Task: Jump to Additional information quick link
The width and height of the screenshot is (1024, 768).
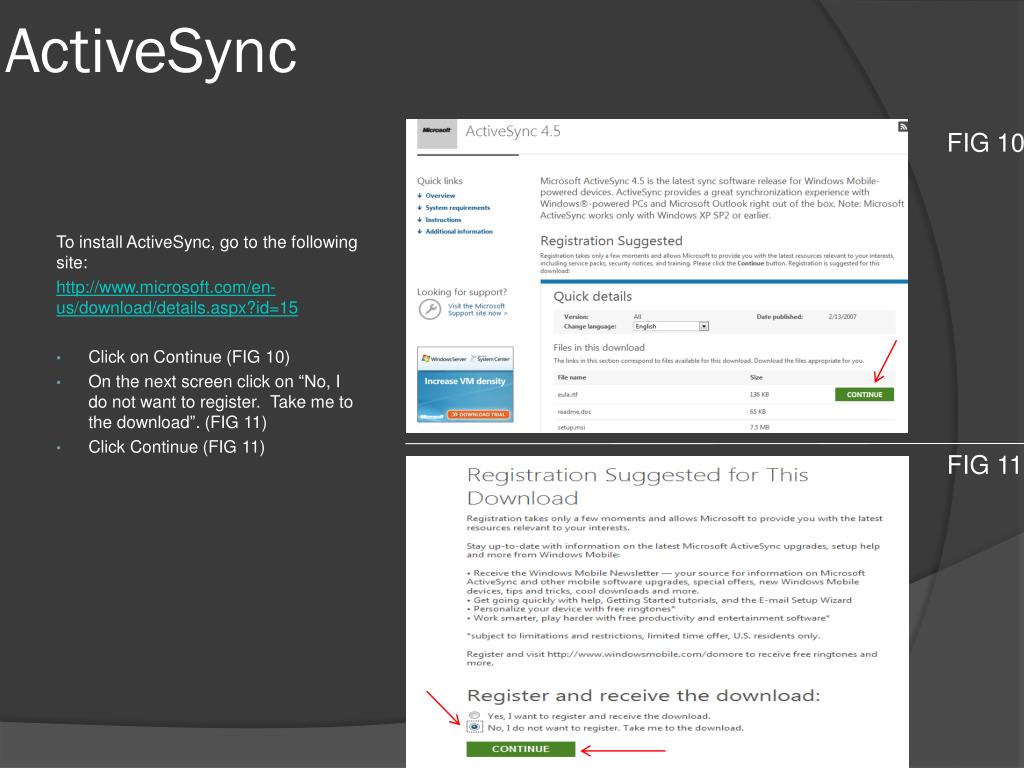Action: click(459, 231)
